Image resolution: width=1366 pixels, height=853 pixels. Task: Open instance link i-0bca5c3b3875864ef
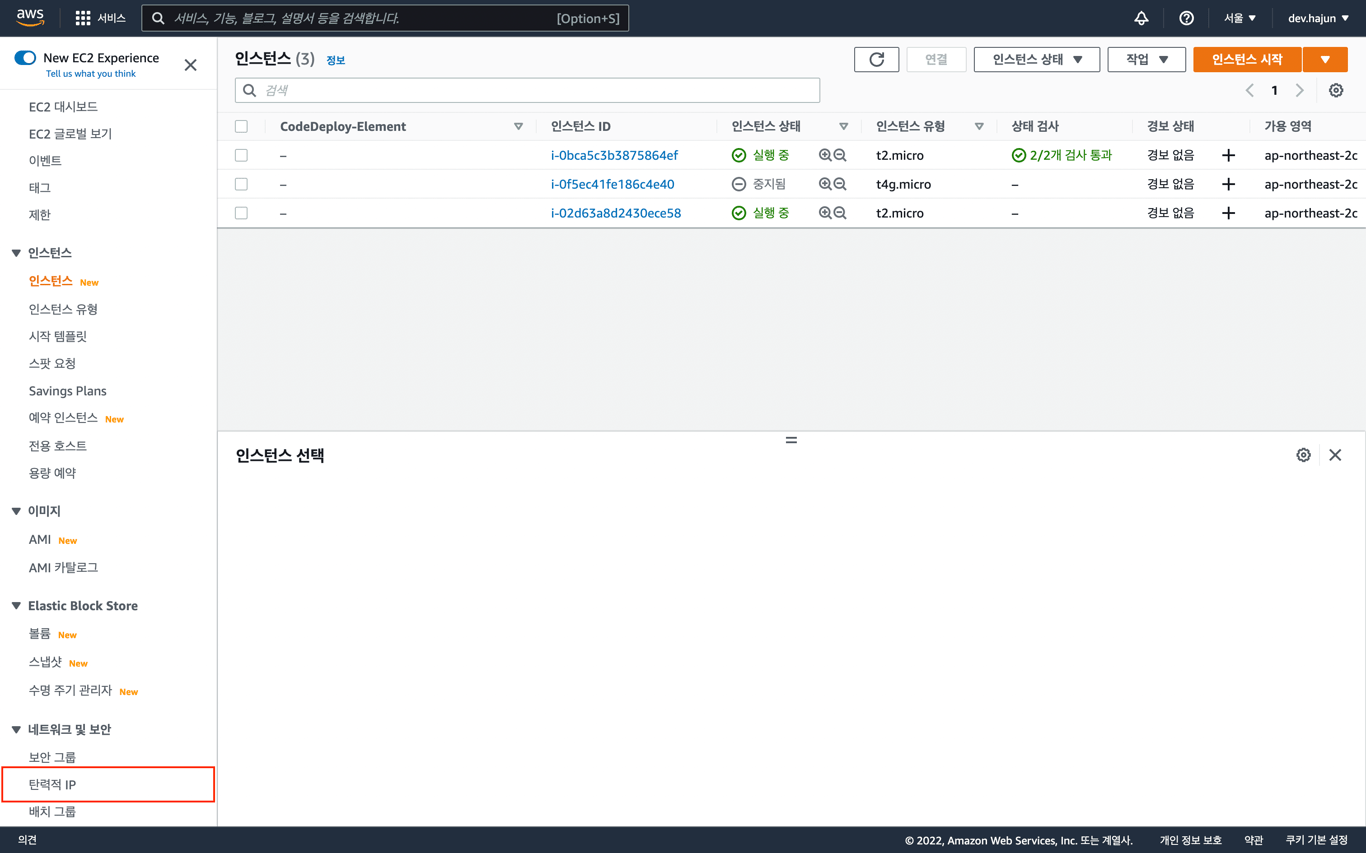click(x=614, y=155)
